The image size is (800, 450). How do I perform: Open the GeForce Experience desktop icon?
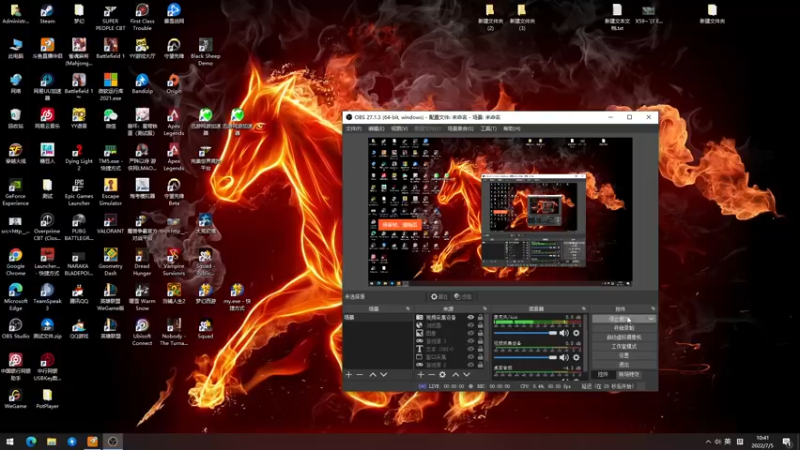point(15,192)
